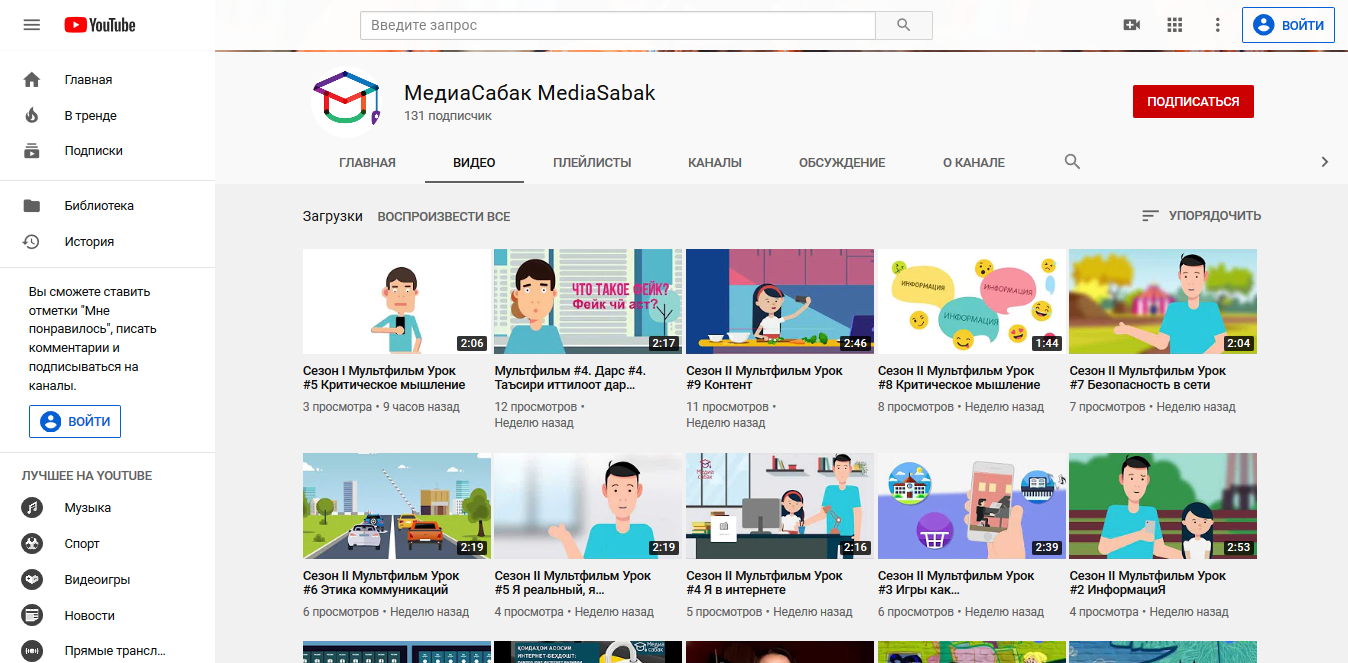Click the Видеоигры icon in sidebar
Viewport: 1348px width, 663px height.
32,580
